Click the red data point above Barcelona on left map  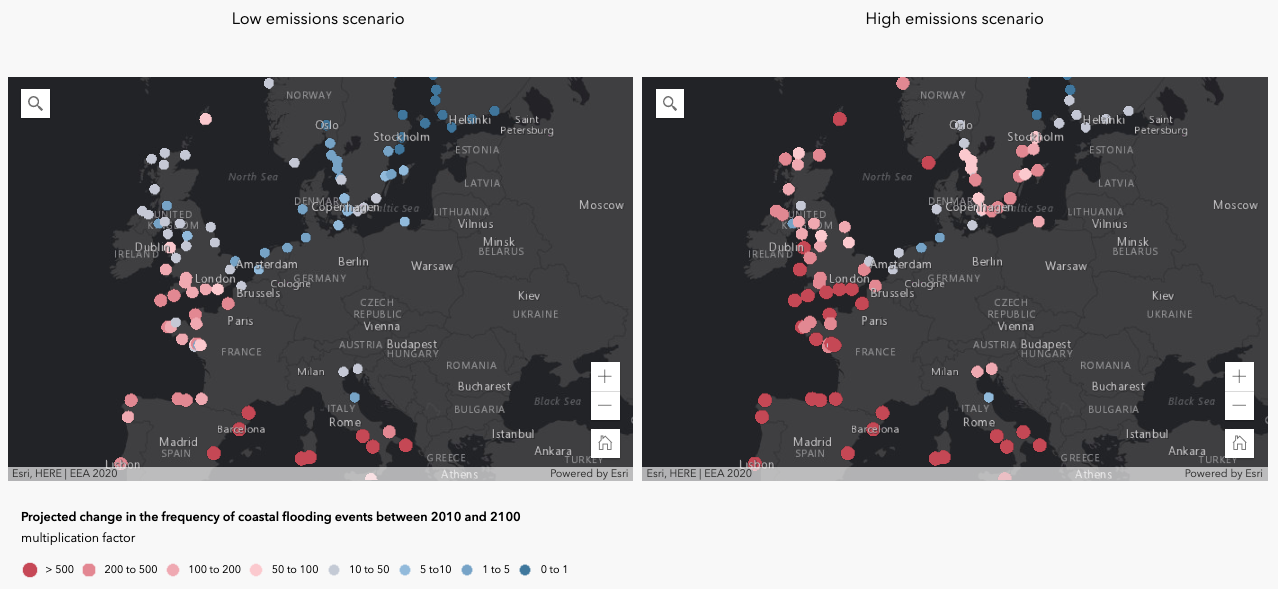pos(248,413)
